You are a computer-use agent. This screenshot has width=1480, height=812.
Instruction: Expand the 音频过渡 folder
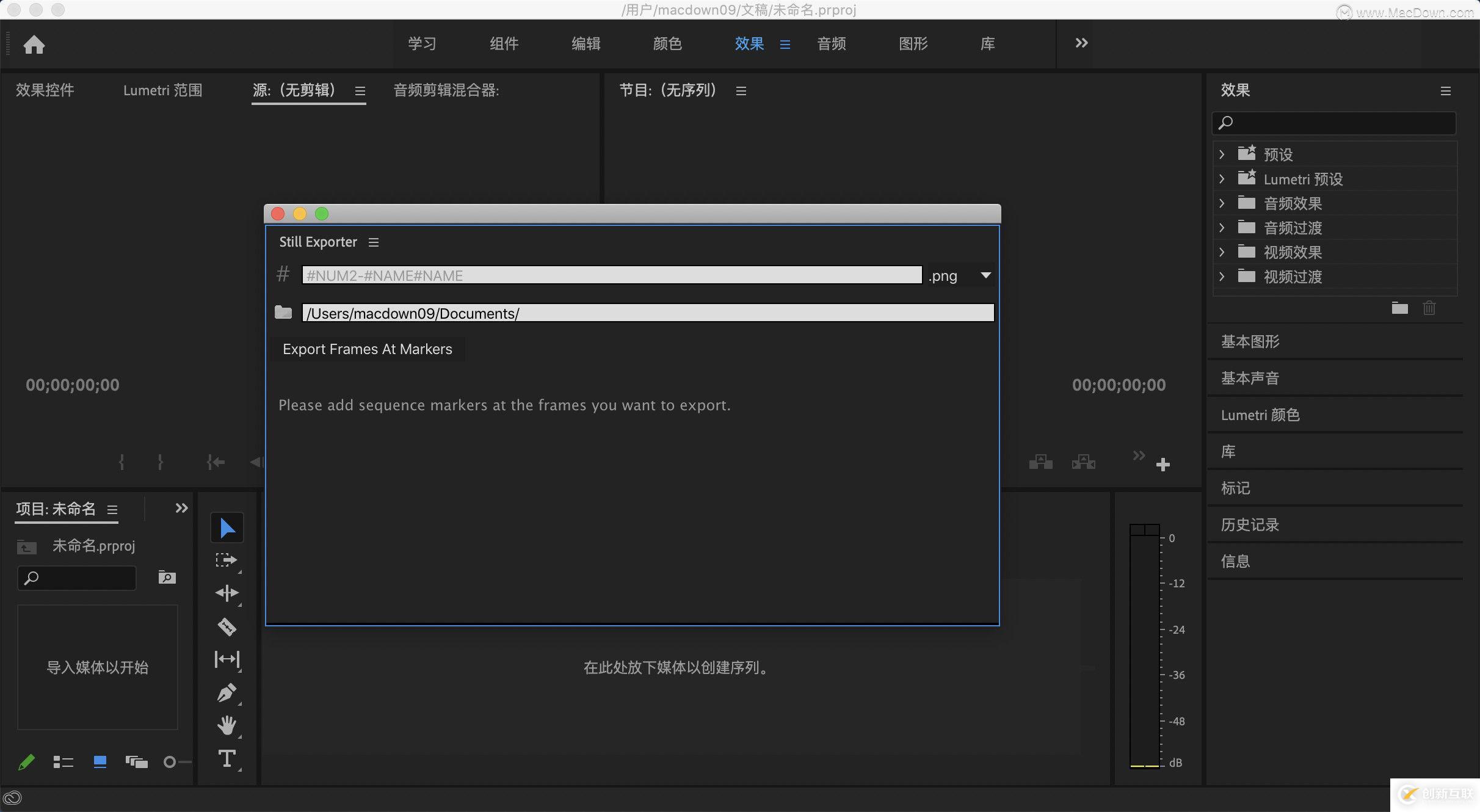pos(1222,228)
